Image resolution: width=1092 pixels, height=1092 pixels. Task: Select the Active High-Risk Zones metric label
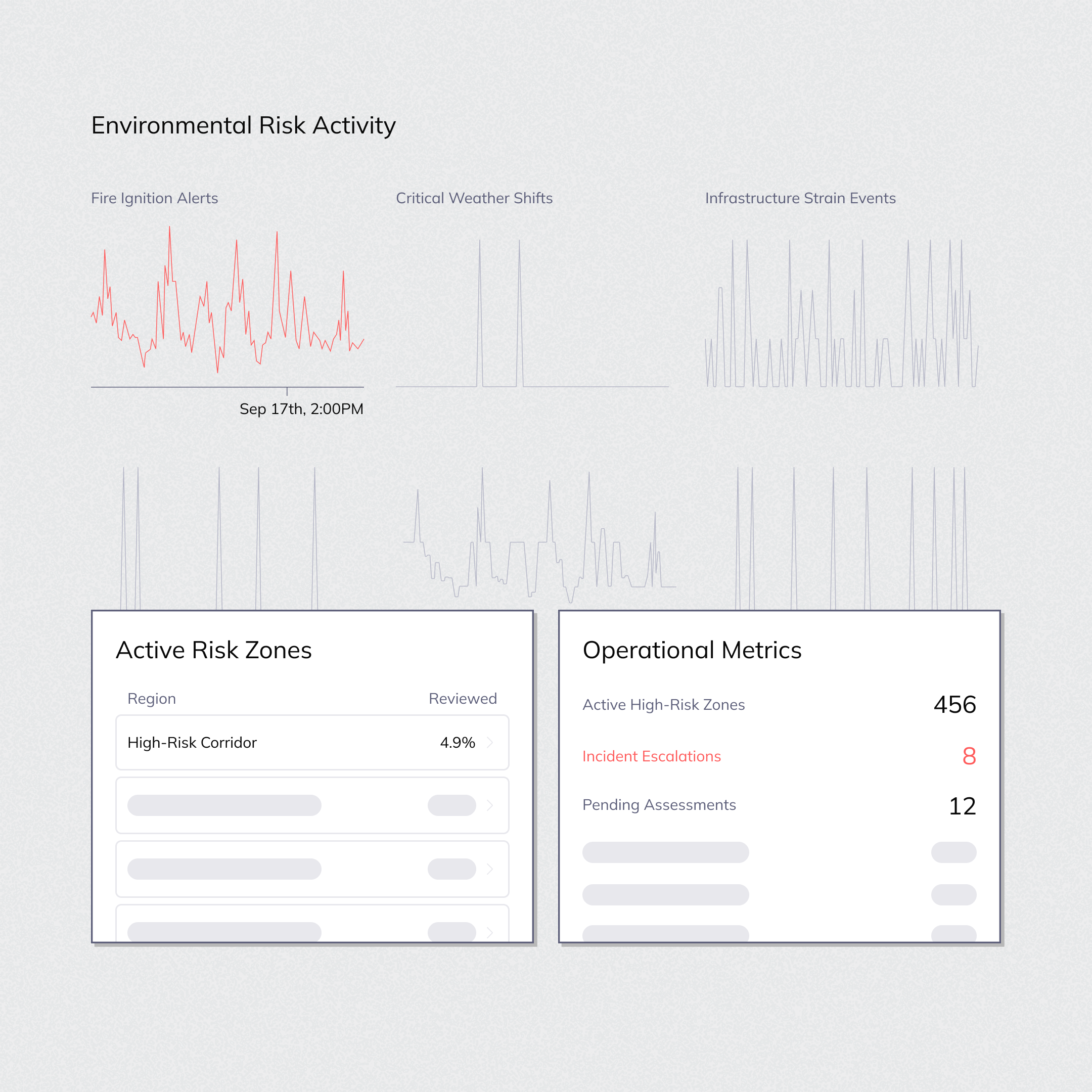point(664,705)
